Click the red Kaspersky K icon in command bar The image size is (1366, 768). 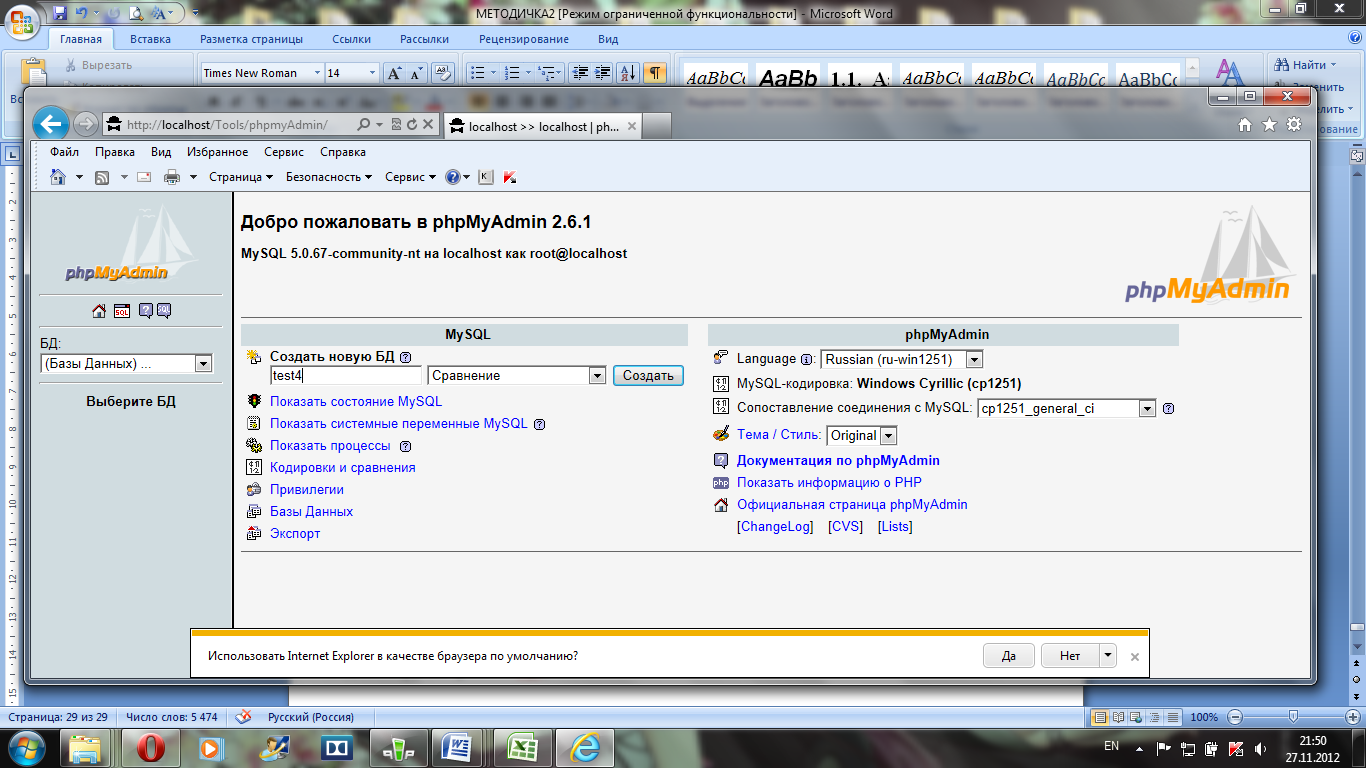click(x=510, y=177)
